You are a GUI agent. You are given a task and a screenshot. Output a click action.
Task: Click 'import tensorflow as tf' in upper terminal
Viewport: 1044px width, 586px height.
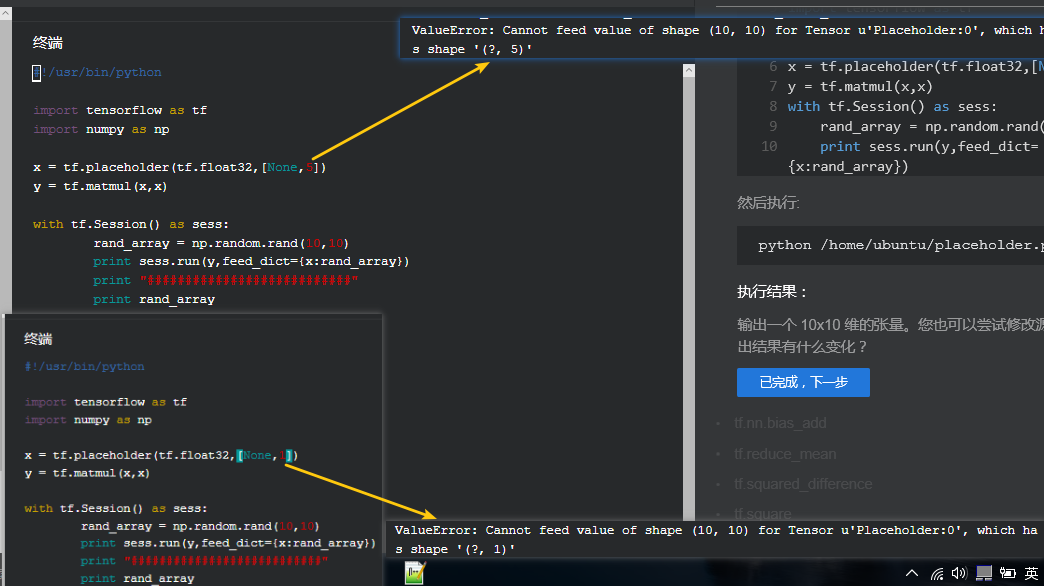pos(120,111)
